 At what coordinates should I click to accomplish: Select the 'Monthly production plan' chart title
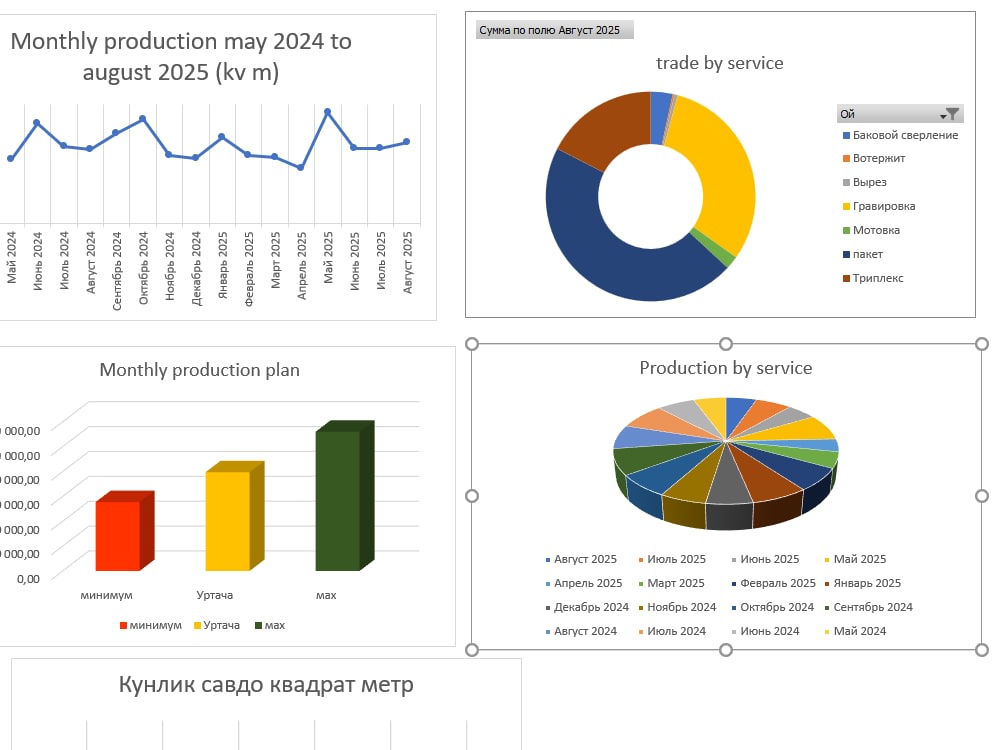pyautogui.click(x=200, y=370)
